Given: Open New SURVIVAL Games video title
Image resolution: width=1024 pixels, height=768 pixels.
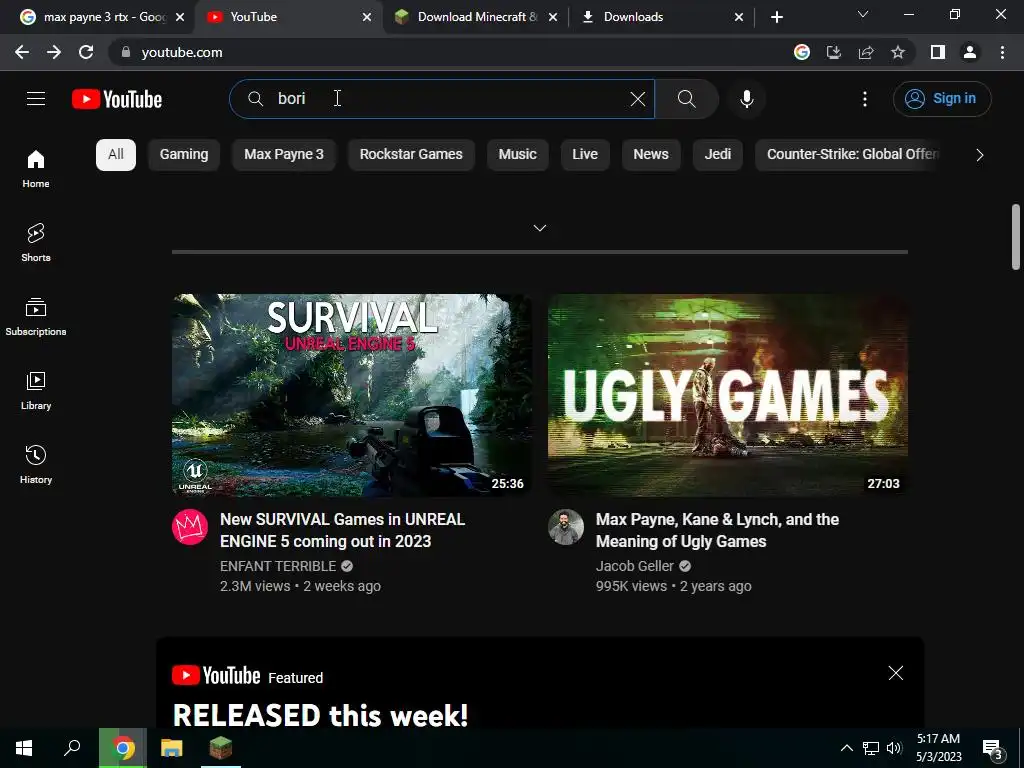Looking at the screenshot, I should pyautogui.click(x=342, y=530).
